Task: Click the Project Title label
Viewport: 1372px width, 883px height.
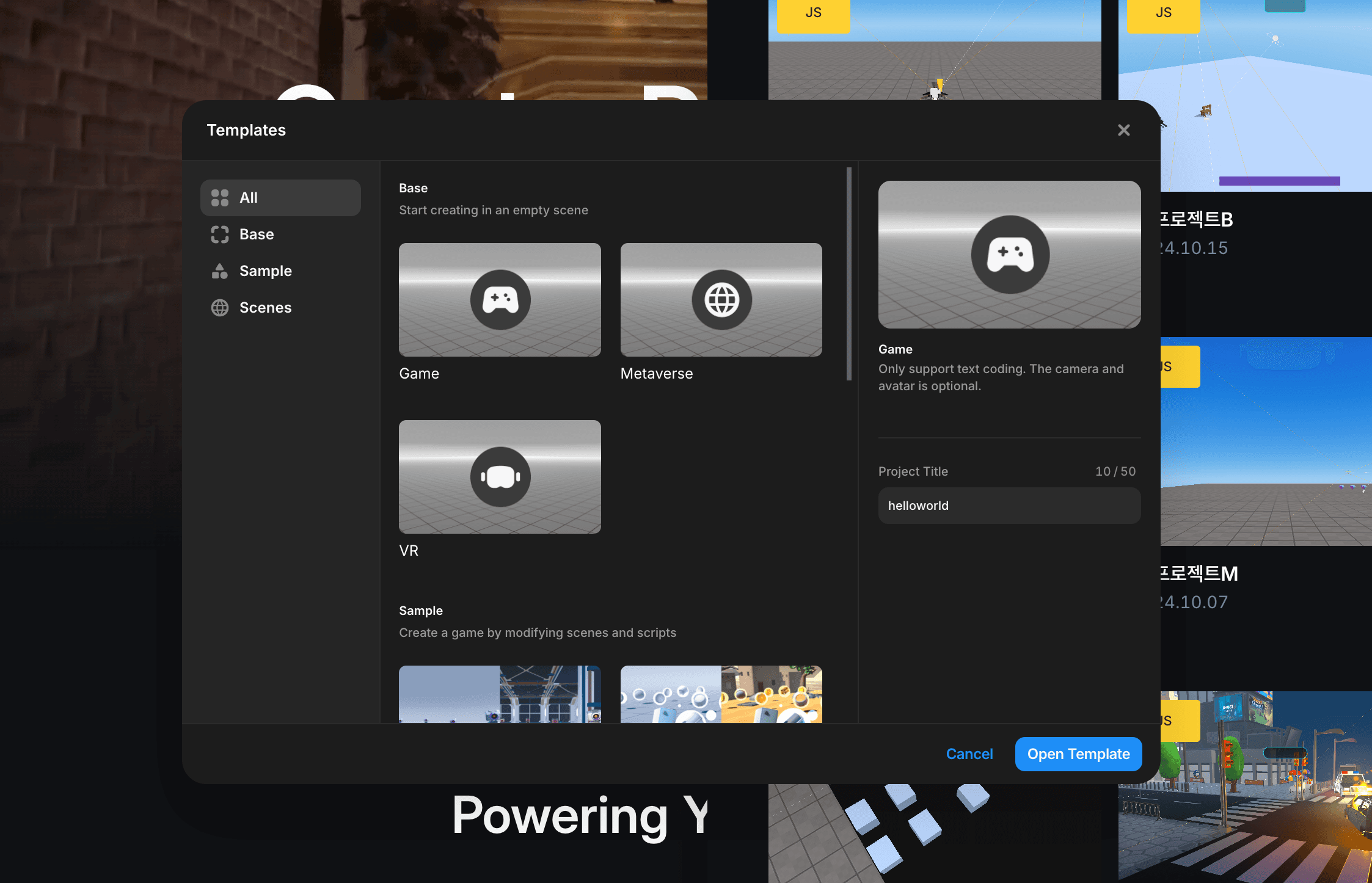Action: click(913, 471)
